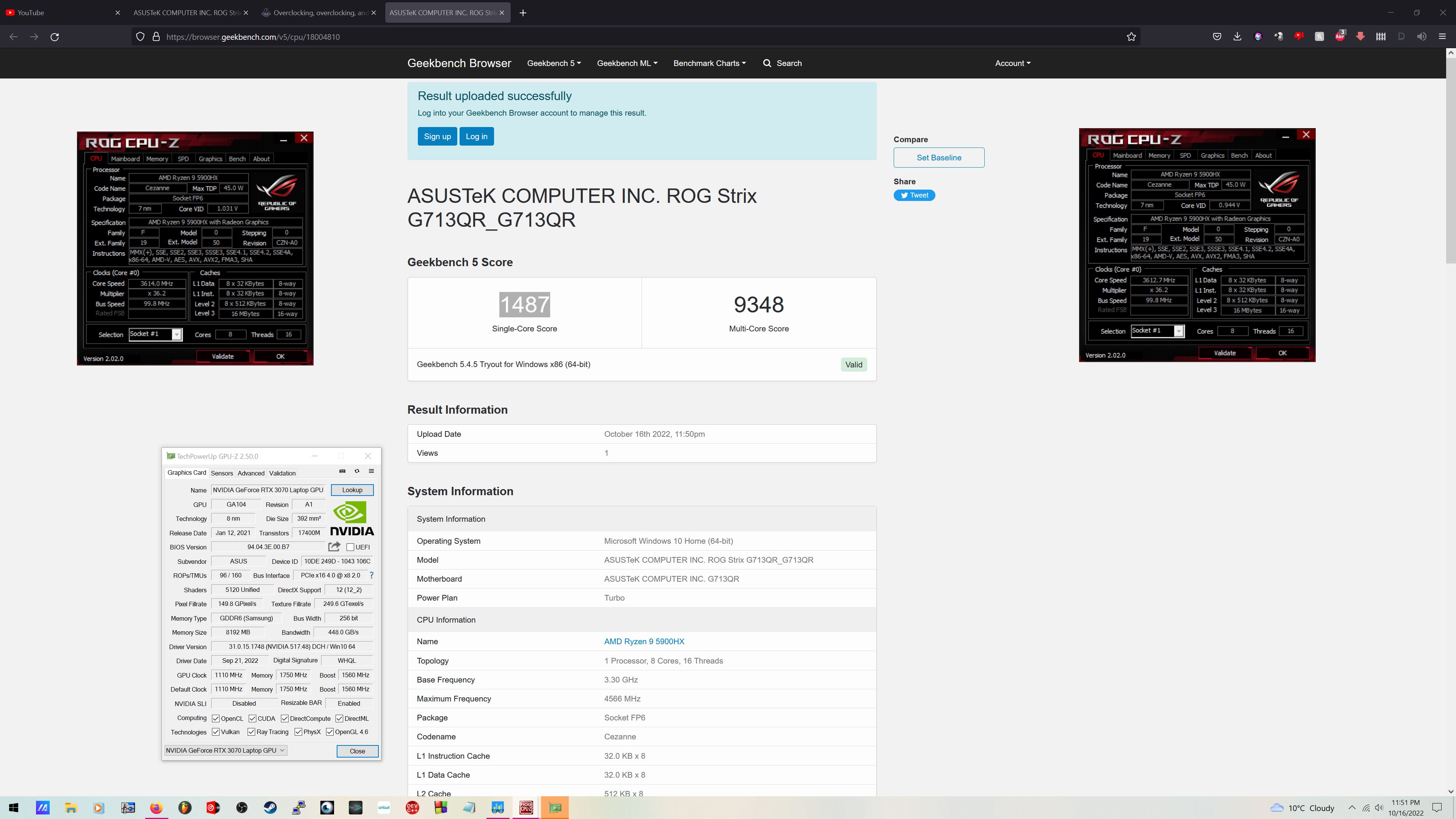1456x819 pixels.
Task: Click the fence-shaped extension icon
Action: [1381, 37]
